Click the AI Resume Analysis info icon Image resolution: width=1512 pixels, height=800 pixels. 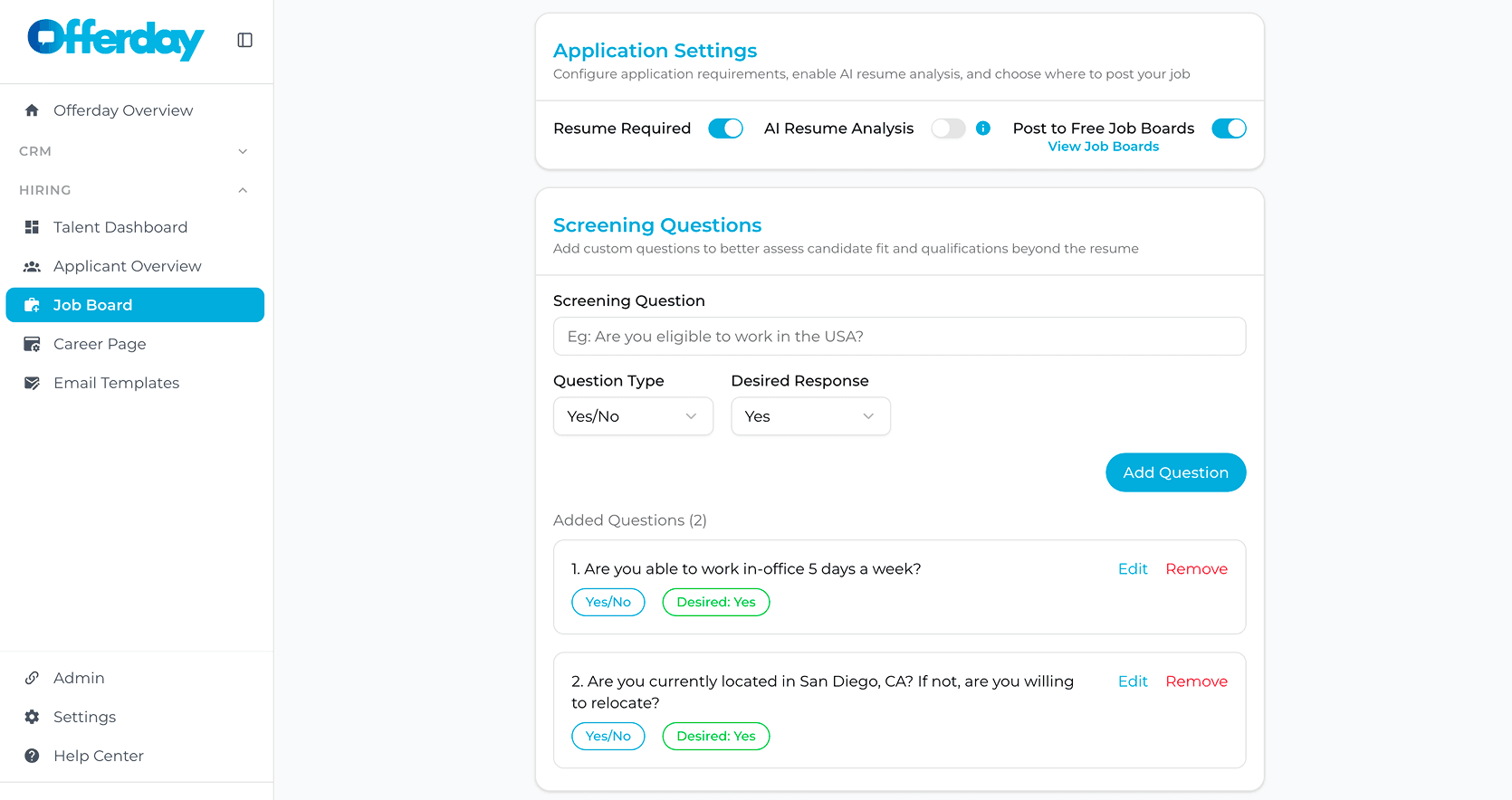point(983,129)
